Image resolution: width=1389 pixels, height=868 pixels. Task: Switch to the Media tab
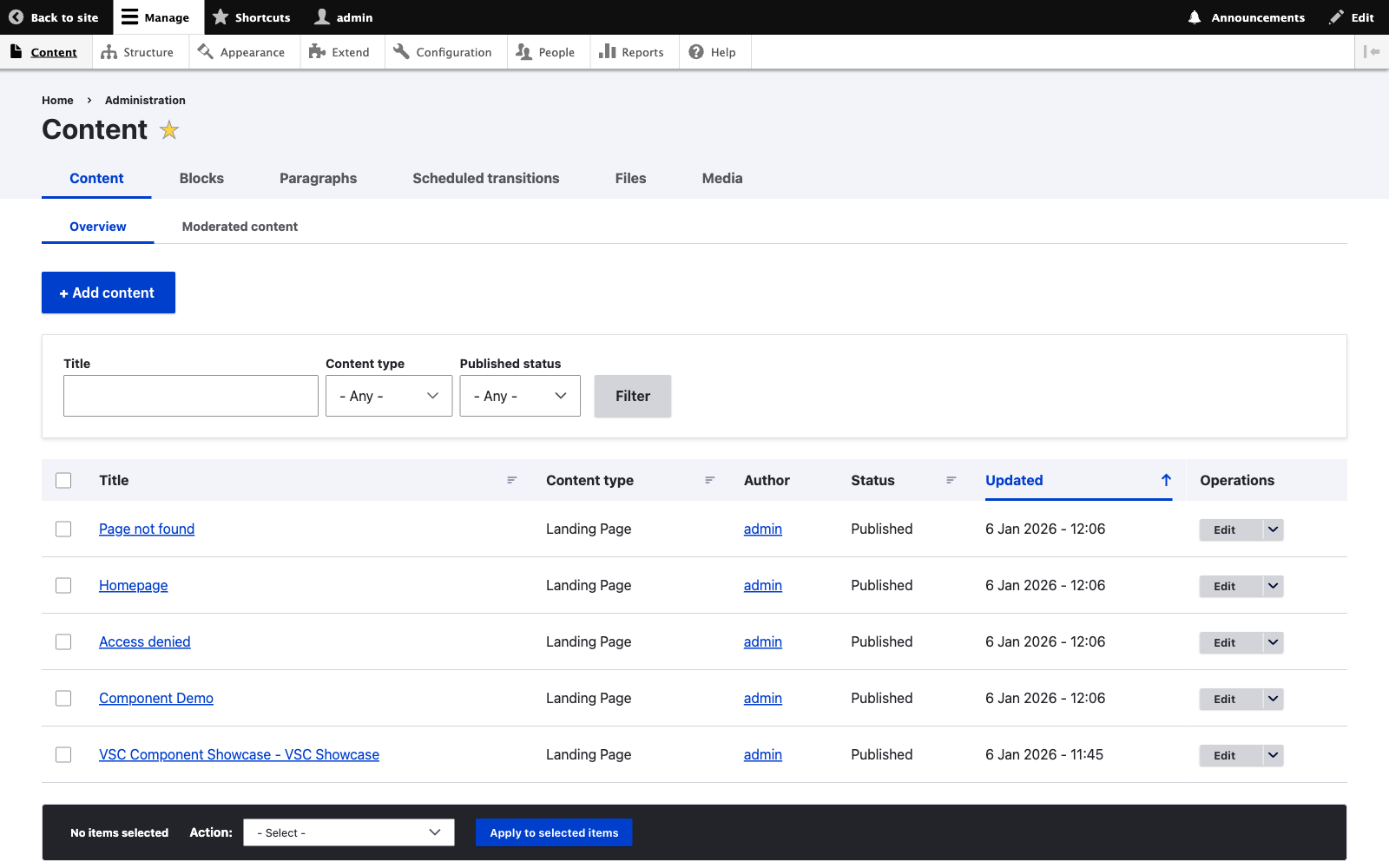point(721,178)
